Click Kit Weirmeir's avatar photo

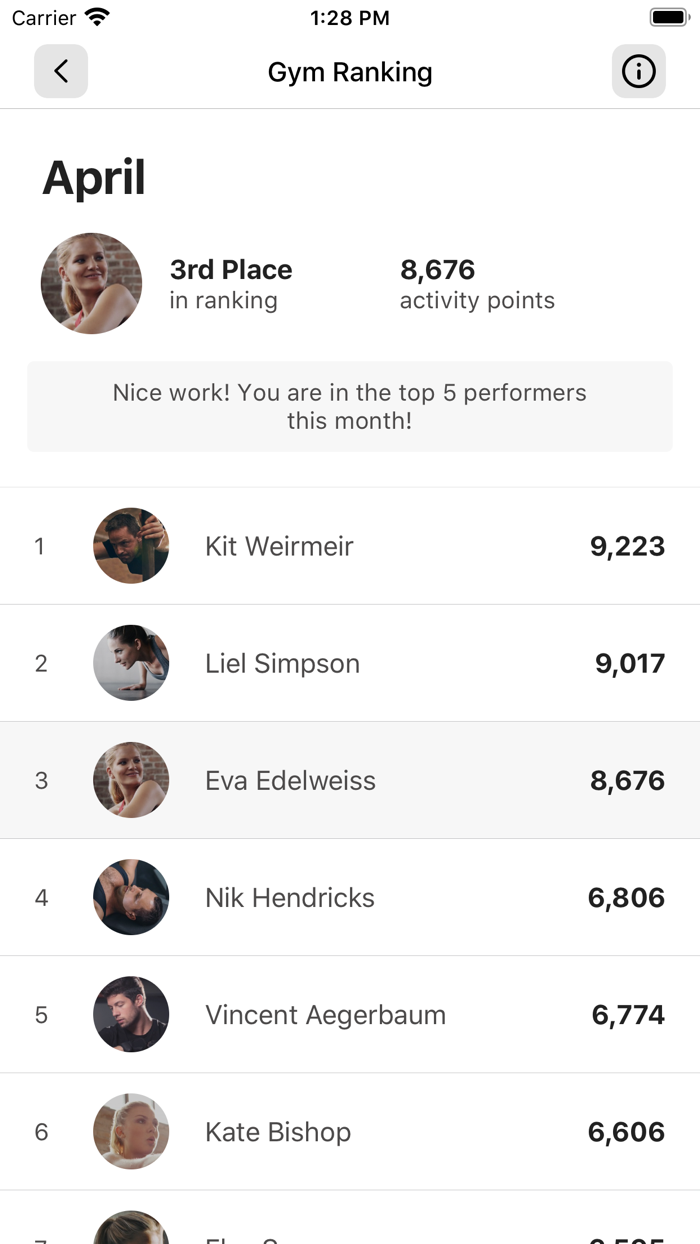[x=131, y=546]
